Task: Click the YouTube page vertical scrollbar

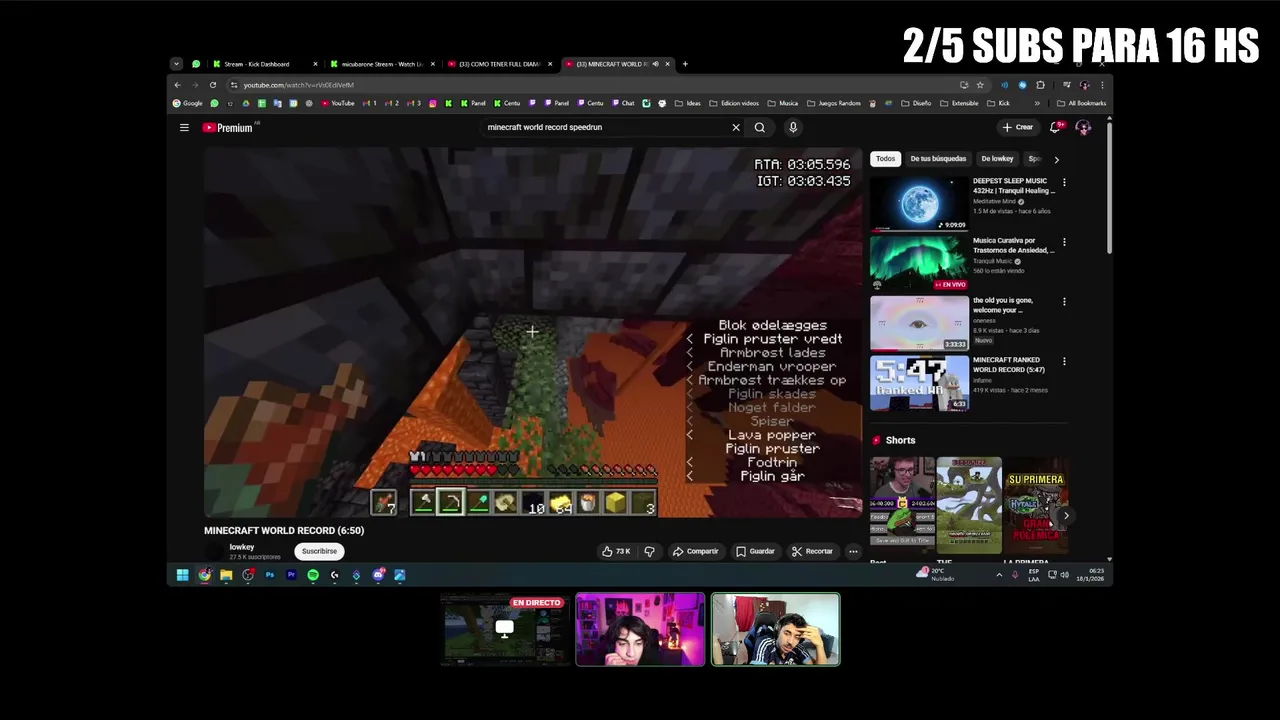Action: [1109, 190]
